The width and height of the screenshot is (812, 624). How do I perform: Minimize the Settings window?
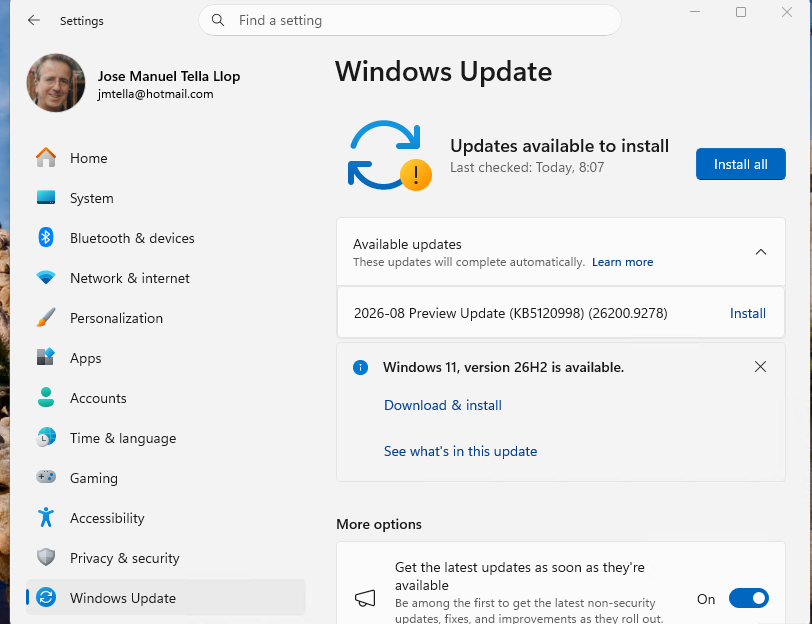coord(695,12)
